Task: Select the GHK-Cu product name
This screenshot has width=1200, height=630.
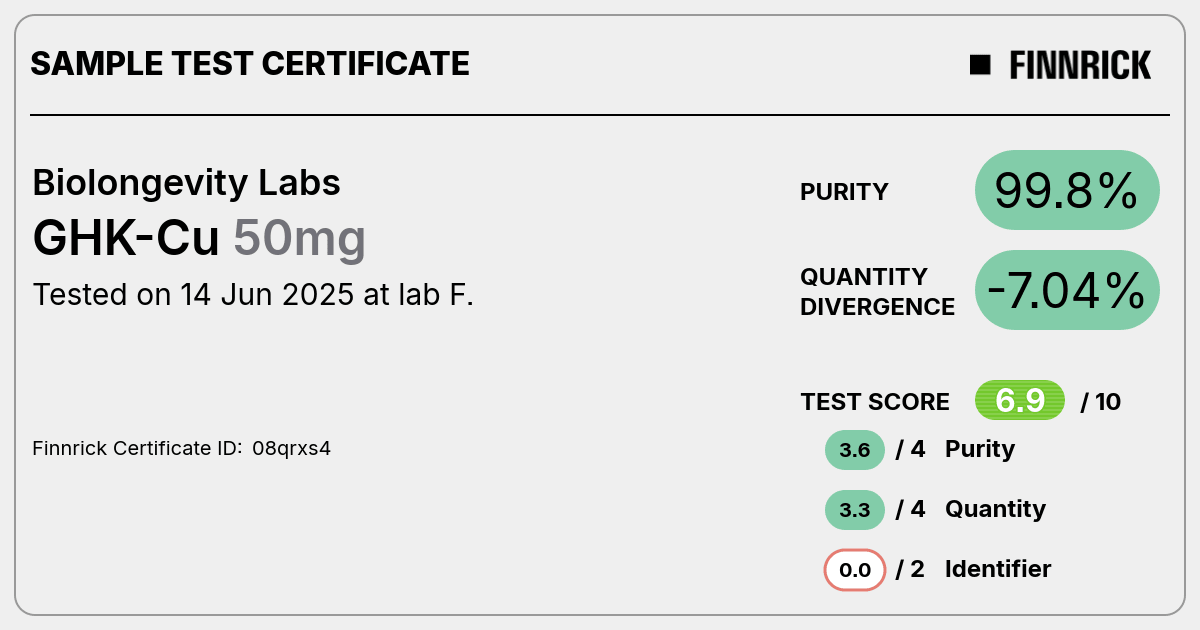Action: coord(126,239)
